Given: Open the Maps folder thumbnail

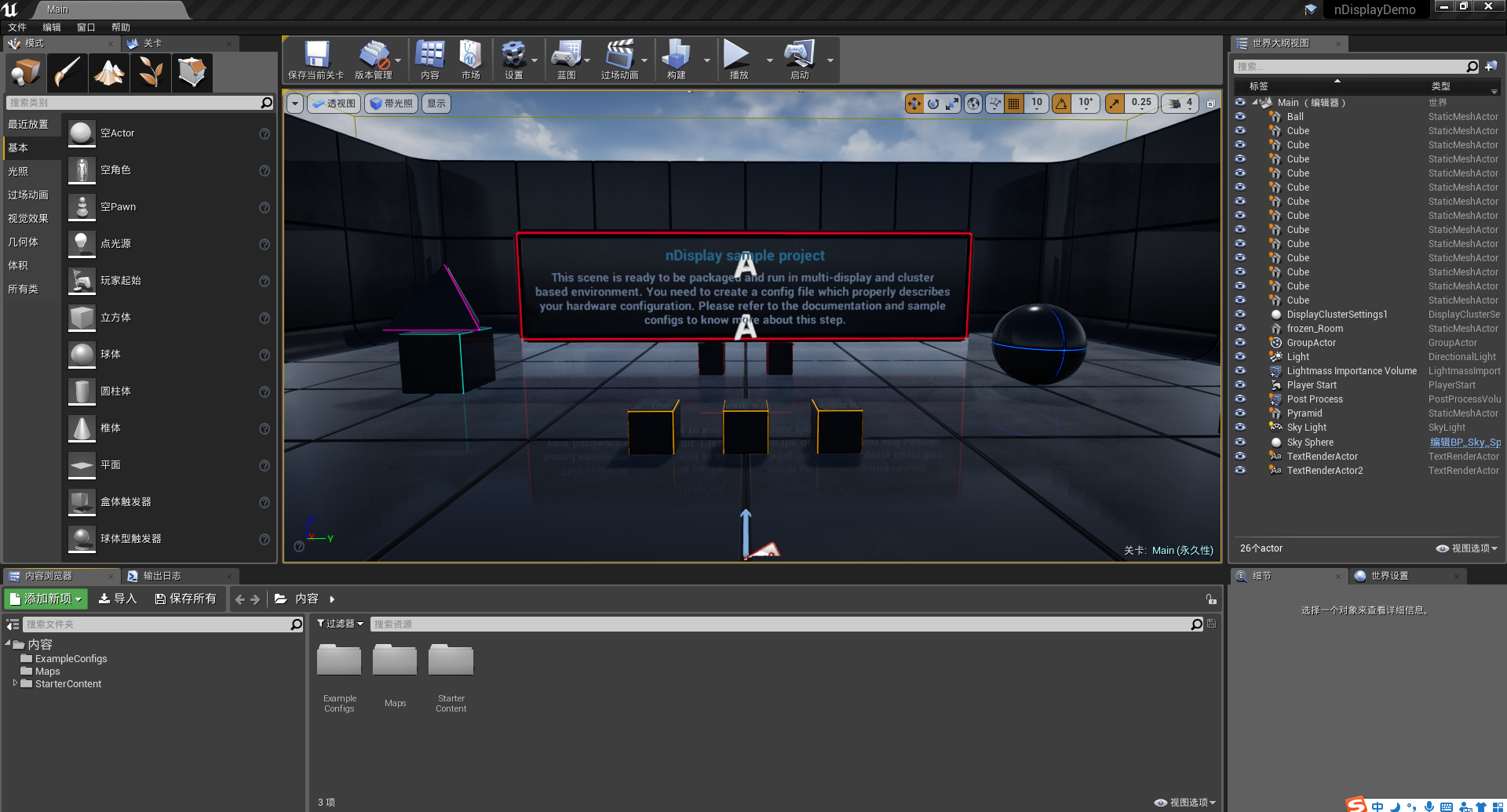Looking at the screenshot, I should pyautogui.click(x=395, y=660).
